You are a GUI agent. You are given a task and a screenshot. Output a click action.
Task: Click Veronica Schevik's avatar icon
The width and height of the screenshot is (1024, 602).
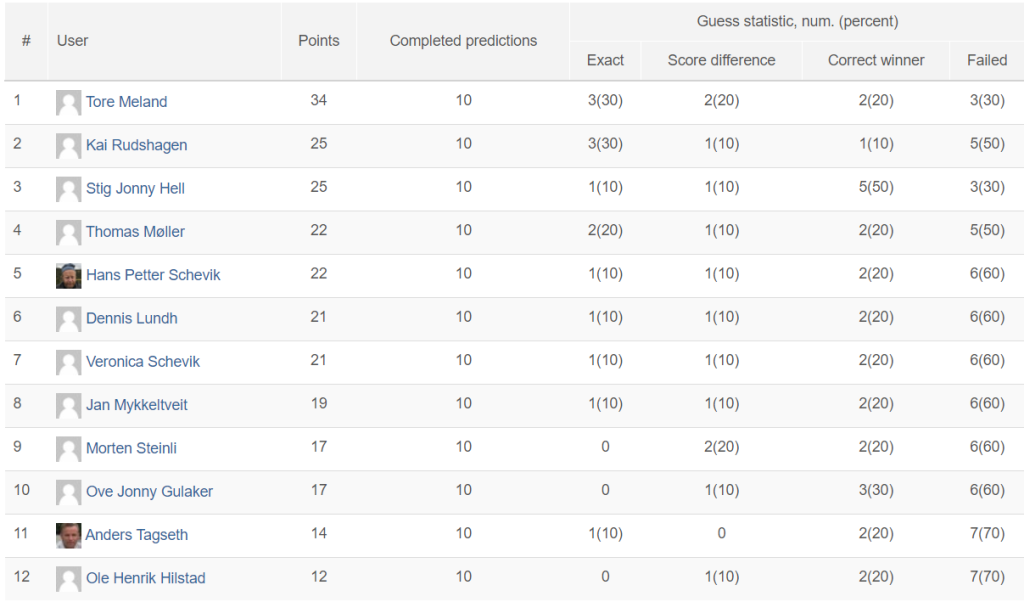coord(68,362)
